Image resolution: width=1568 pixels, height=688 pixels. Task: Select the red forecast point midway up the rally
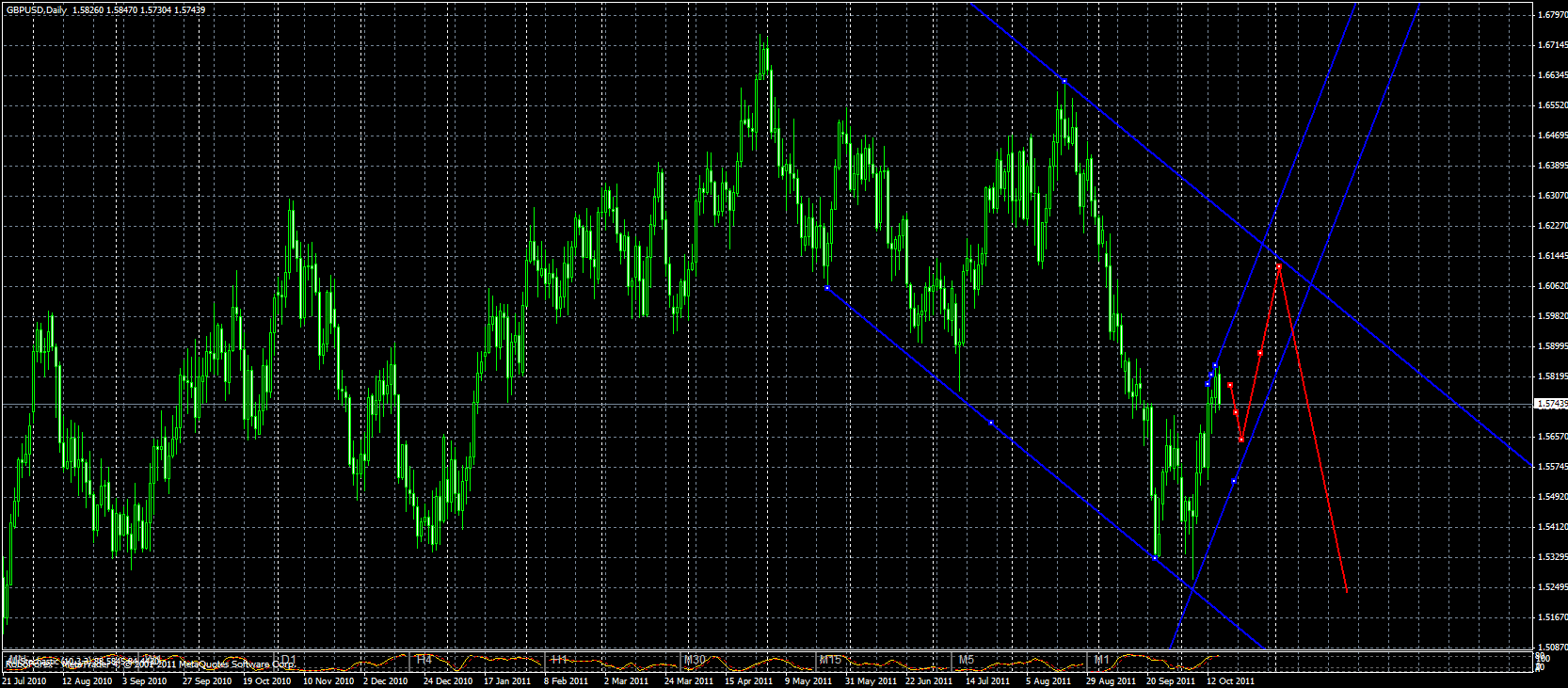(1259, 353)
